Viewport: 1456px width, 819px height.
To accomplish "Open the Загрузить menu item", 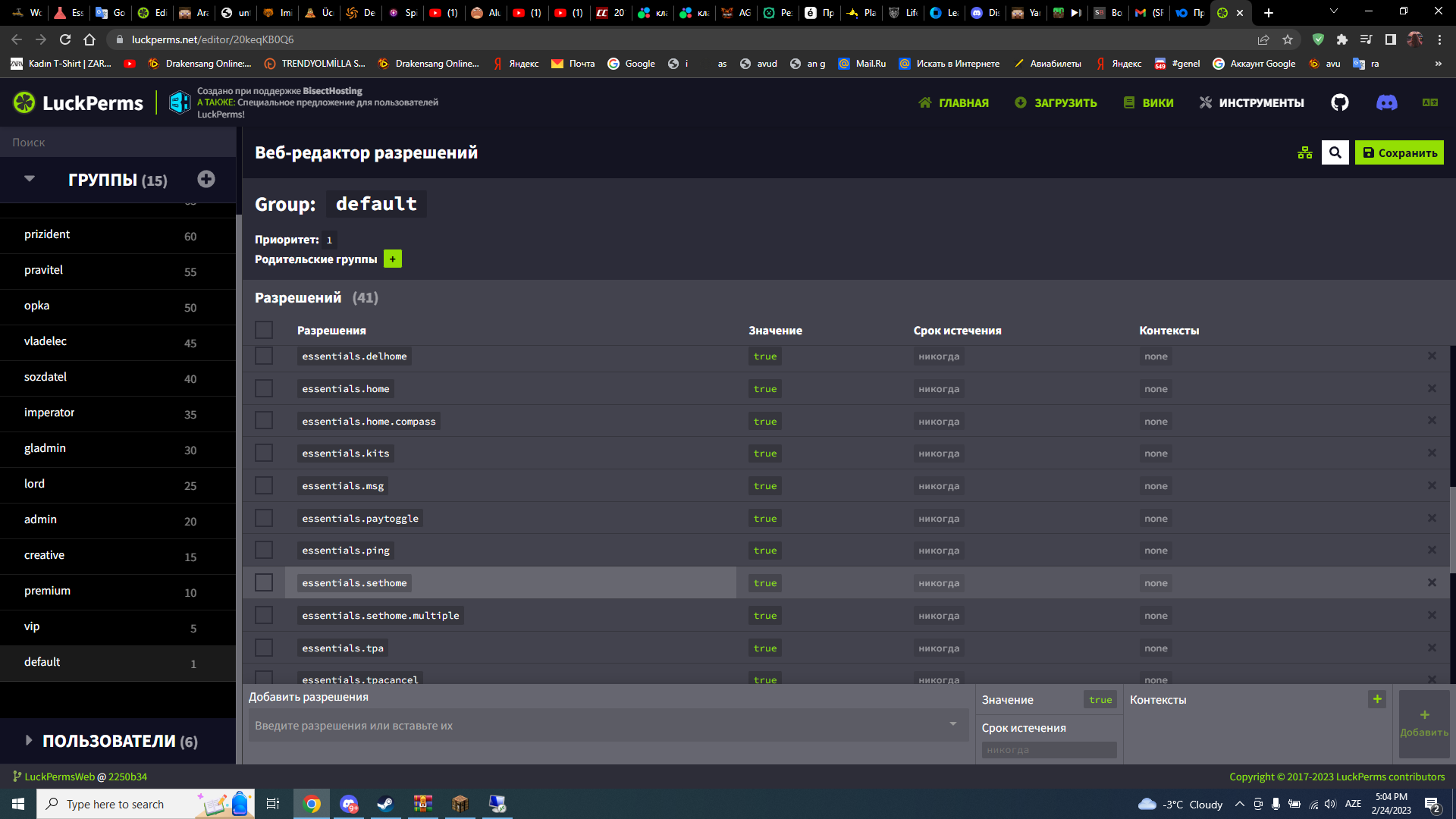I will coord(1056,102).
